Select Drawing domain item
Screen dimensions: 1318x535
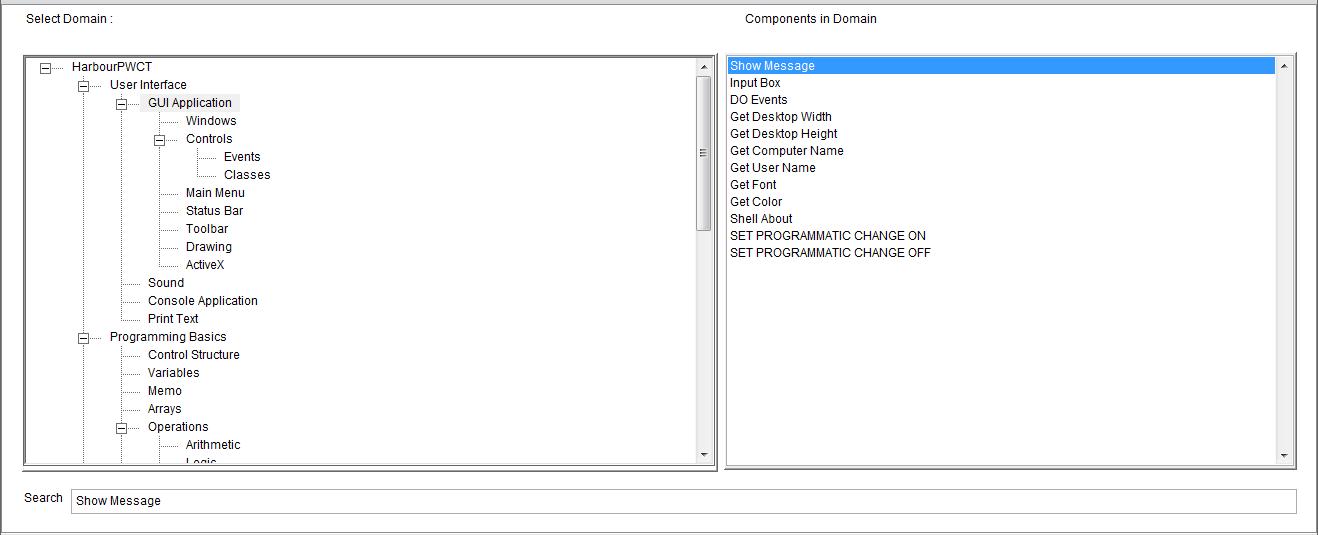(x=209, y=247)
